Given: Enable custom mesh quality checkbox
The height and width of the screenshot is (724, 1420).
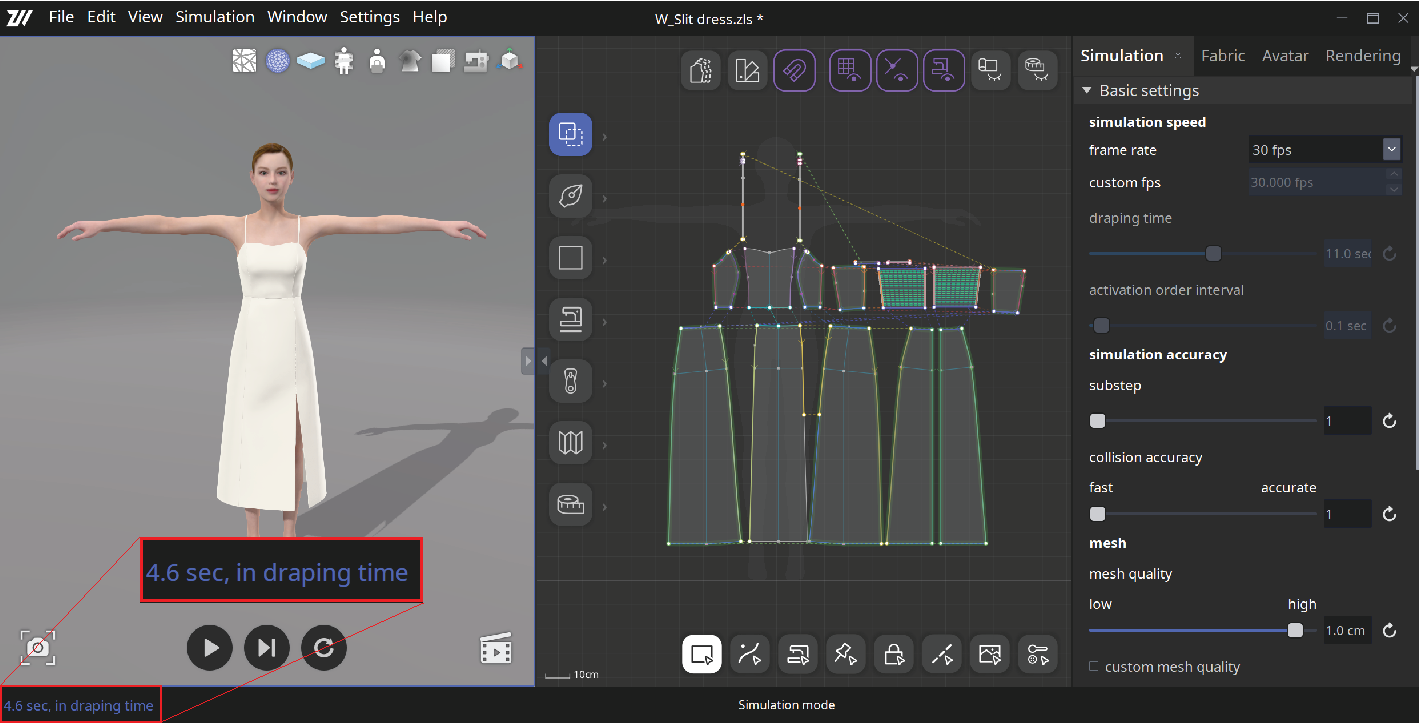Looking at the screenshot, I should pyautogui.click(x=1094, y=667).
